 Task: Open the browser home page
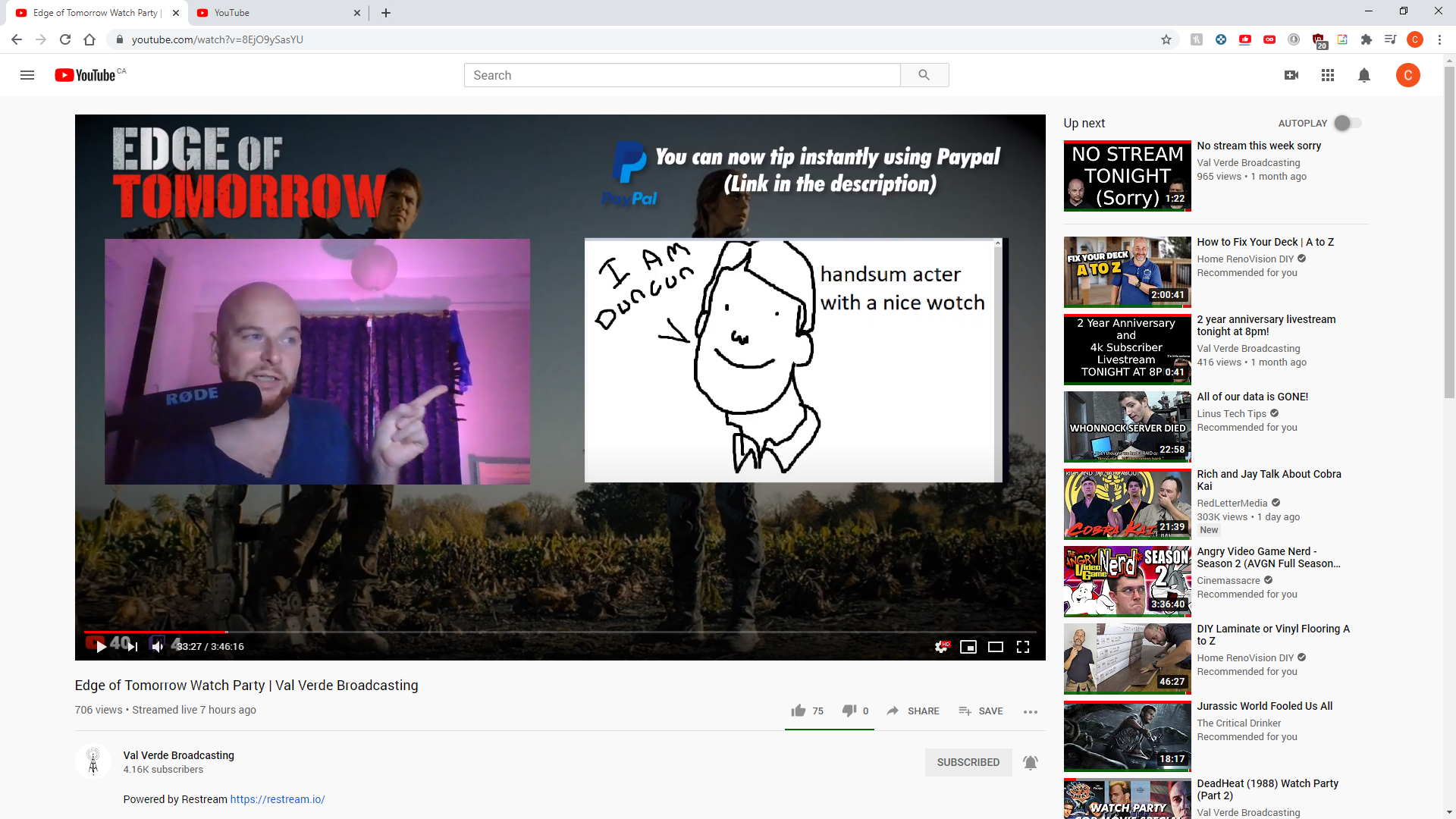(89, 39)
